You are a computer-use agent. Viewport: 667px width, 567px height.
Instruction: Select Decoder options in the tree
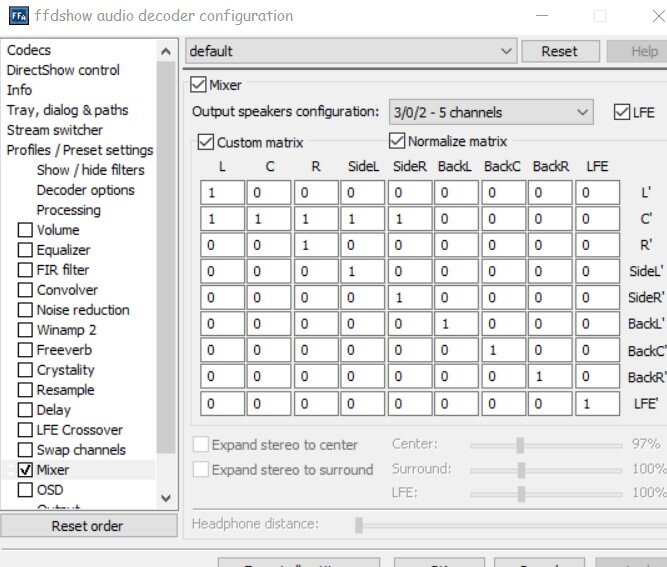point(86,190)
